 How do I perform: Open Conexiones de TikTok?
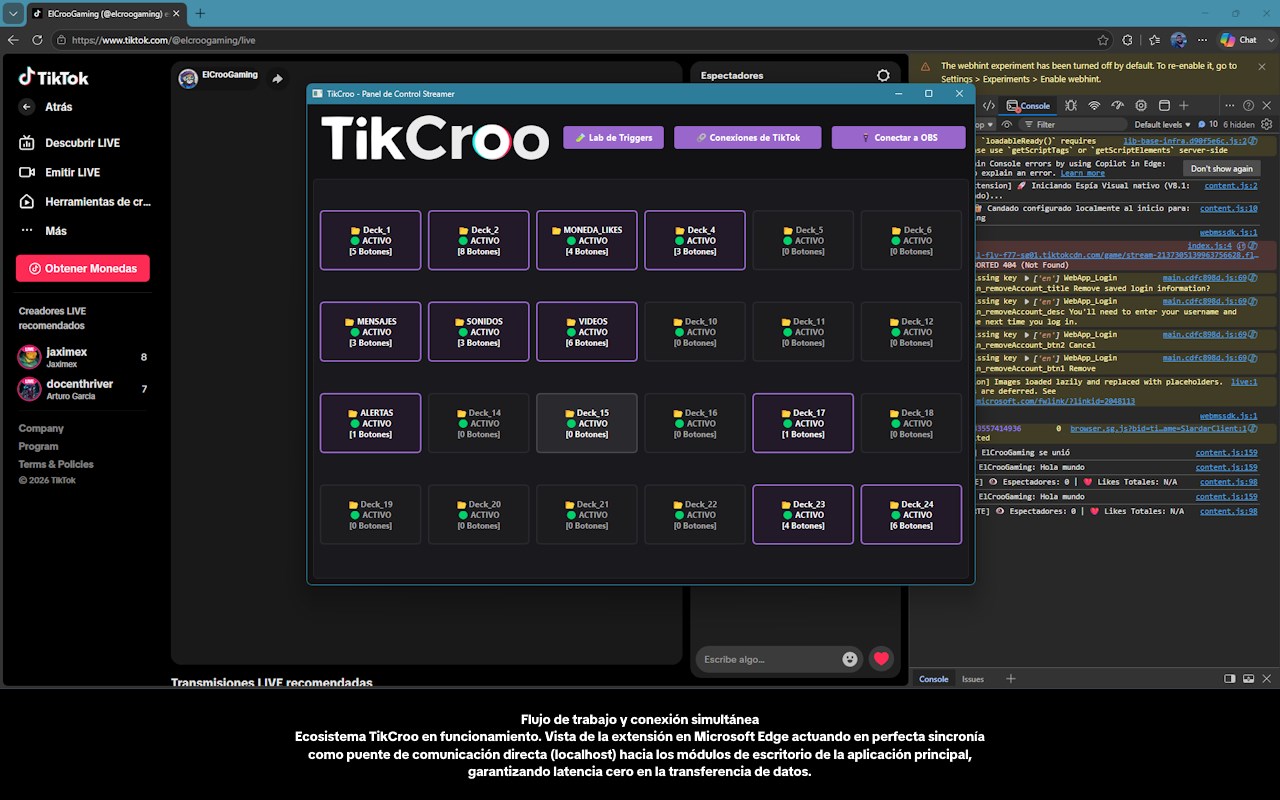748,138
